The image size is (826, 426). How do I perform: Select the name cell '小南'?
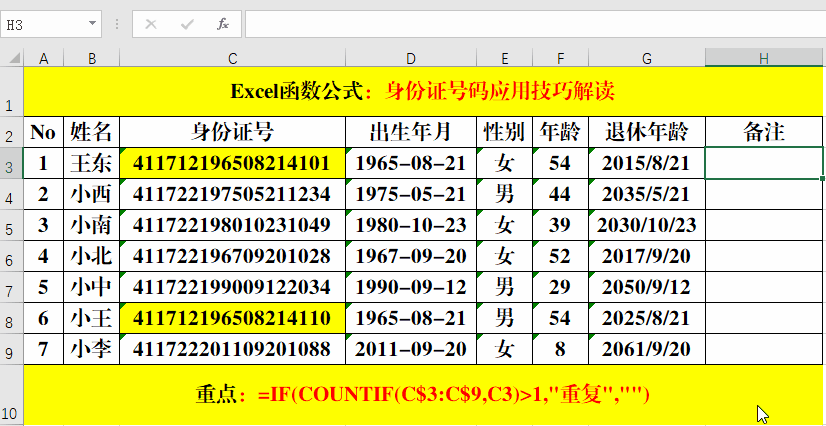point(92,225)
